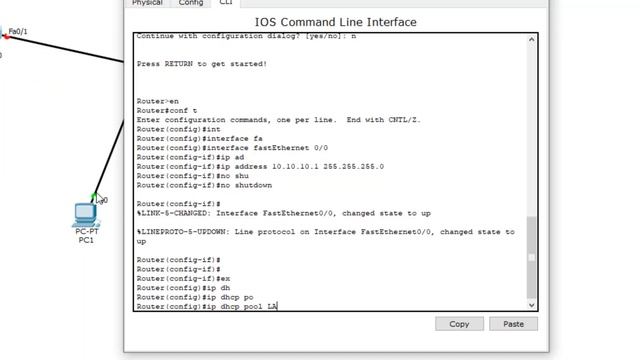Select the CLI tab
This screenshot has height=360, width=640.
pos(226,3)
